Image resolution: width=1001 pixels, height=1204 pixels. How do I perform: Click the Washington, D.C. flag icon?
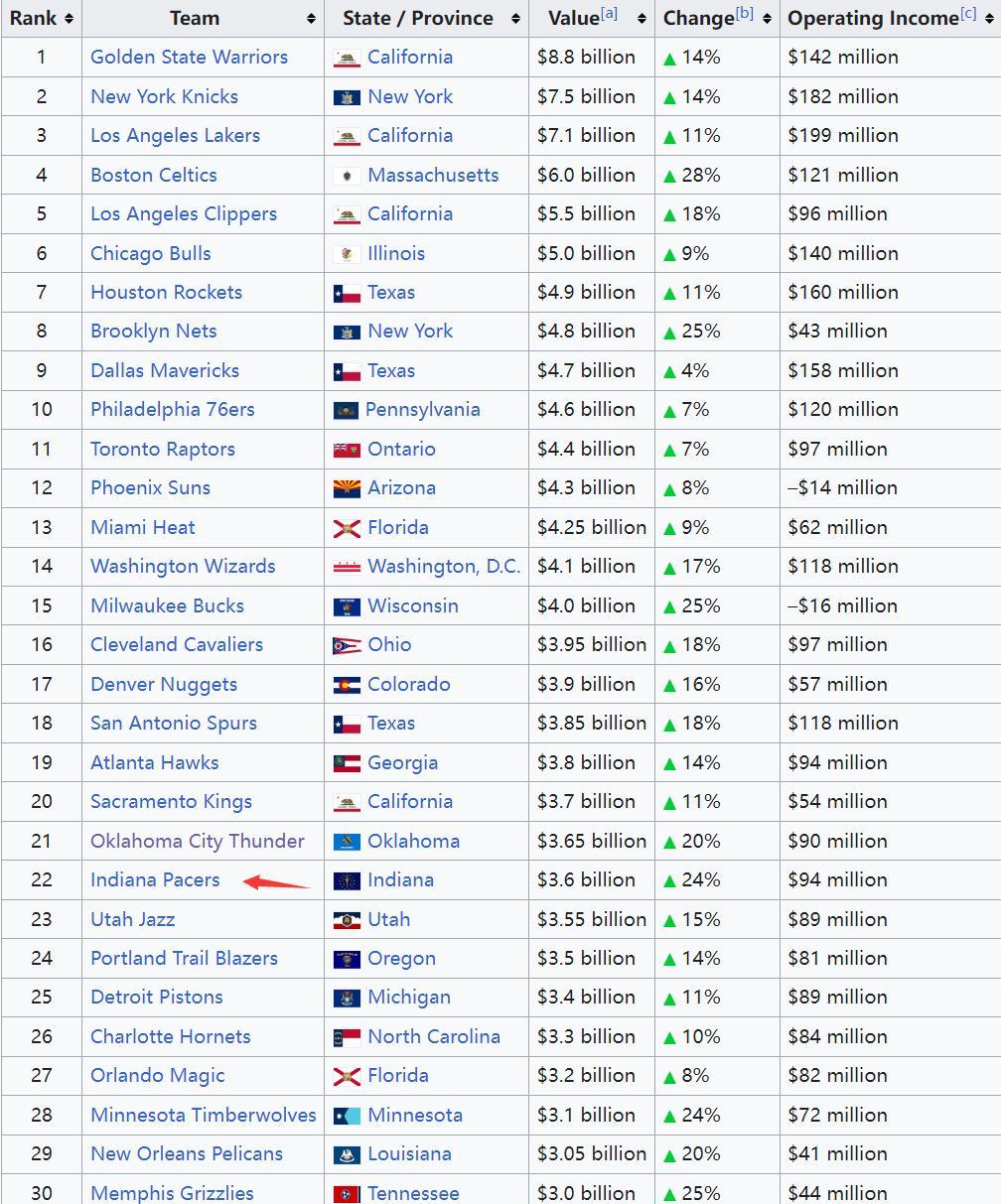346,567
